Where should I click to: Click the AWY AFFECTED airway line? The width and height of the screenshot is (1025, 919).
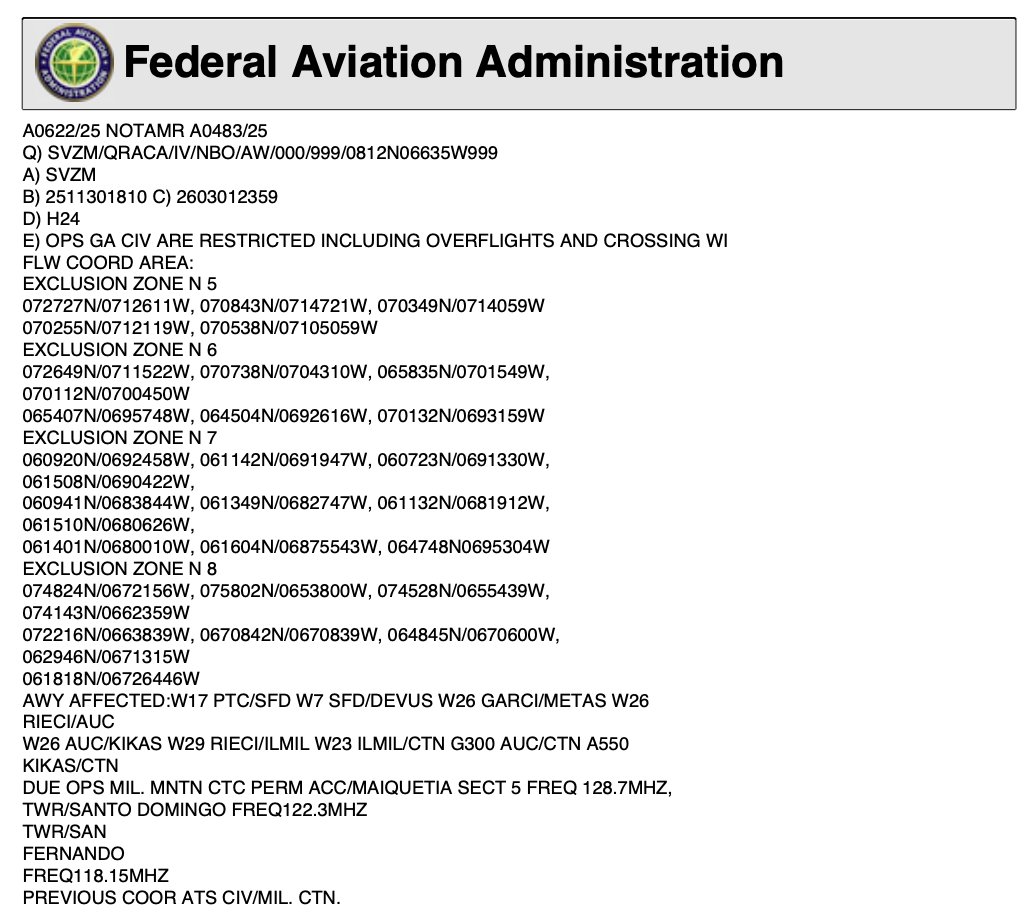335,701
